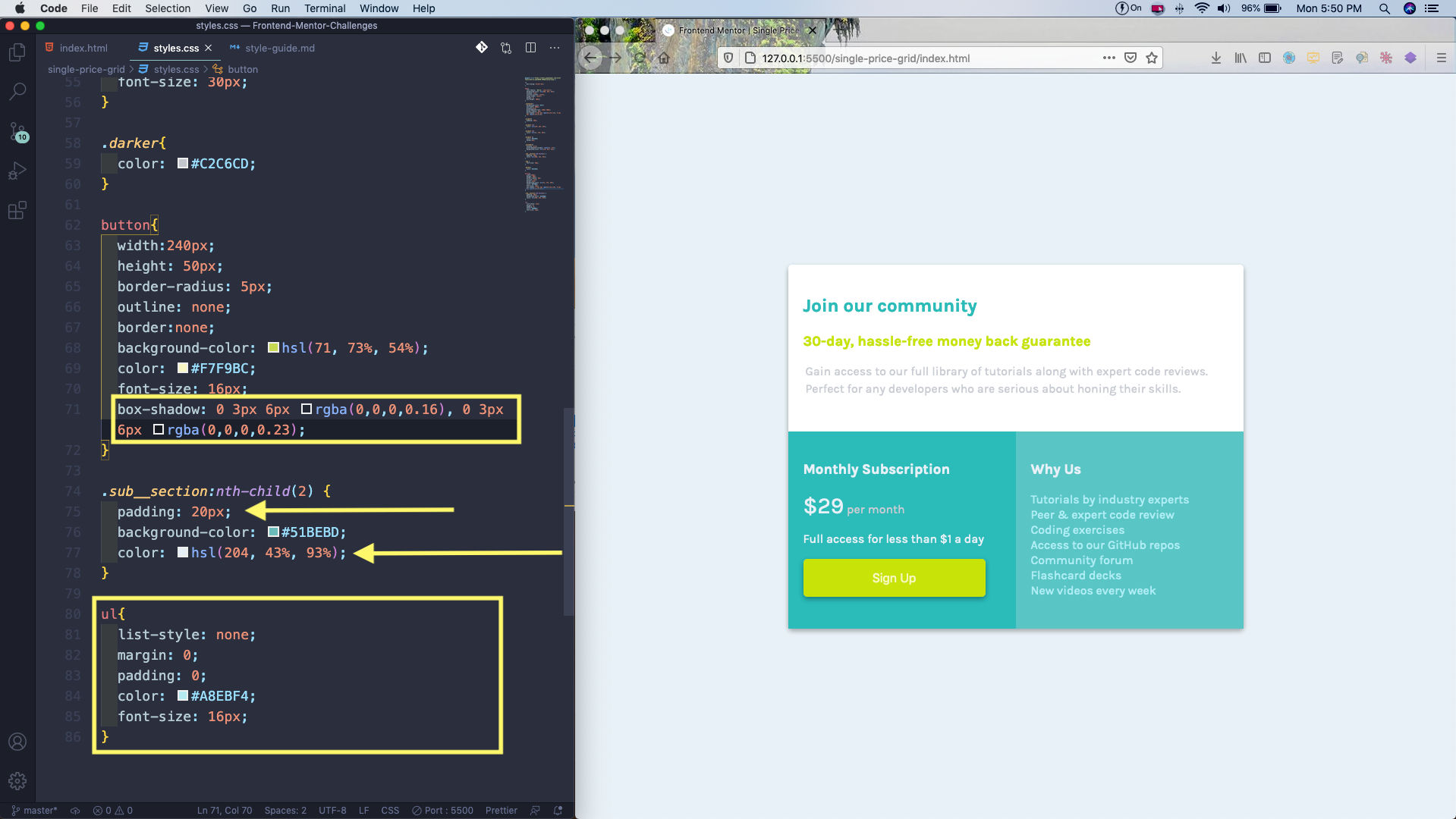Open Problems via errors and warnings indicator
1456x819 pixels.
(113, 811)
